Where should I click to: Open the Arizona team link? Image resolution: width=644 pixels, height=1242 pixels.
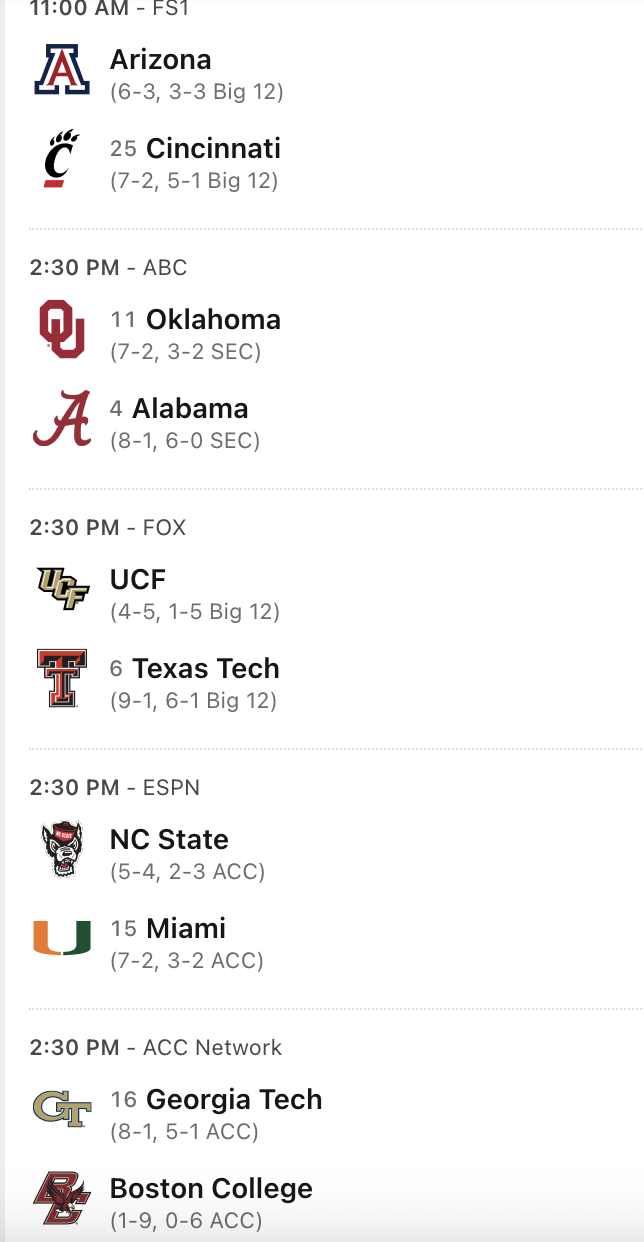160,60
